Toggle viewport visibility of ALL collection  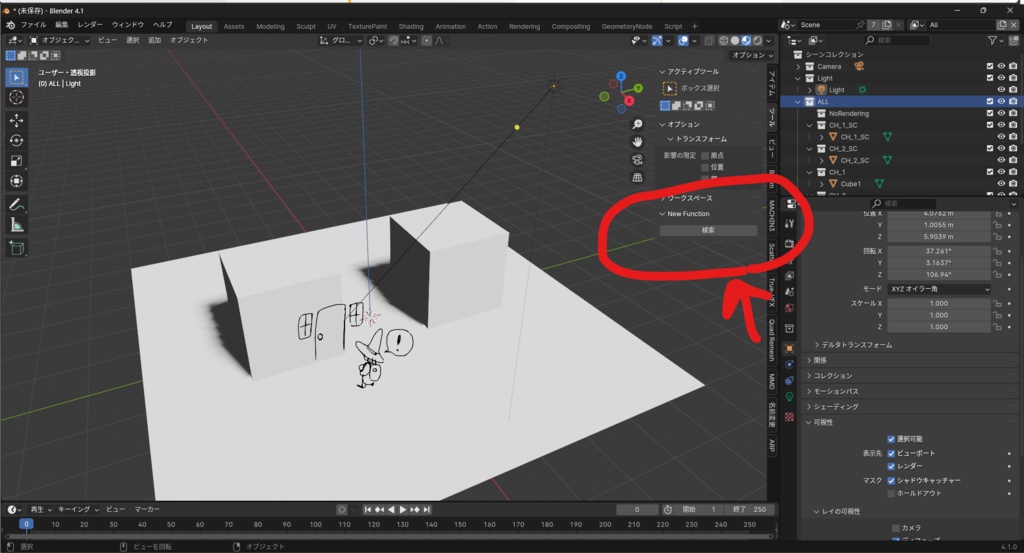[1001, 102]
